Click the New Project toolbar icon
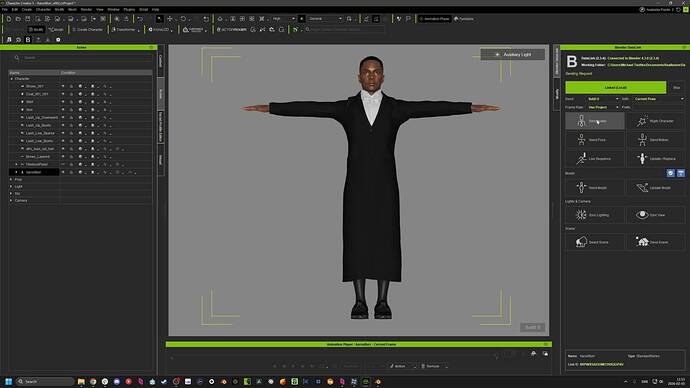This screenshot has height=388, width=690. tap(8, 19)
